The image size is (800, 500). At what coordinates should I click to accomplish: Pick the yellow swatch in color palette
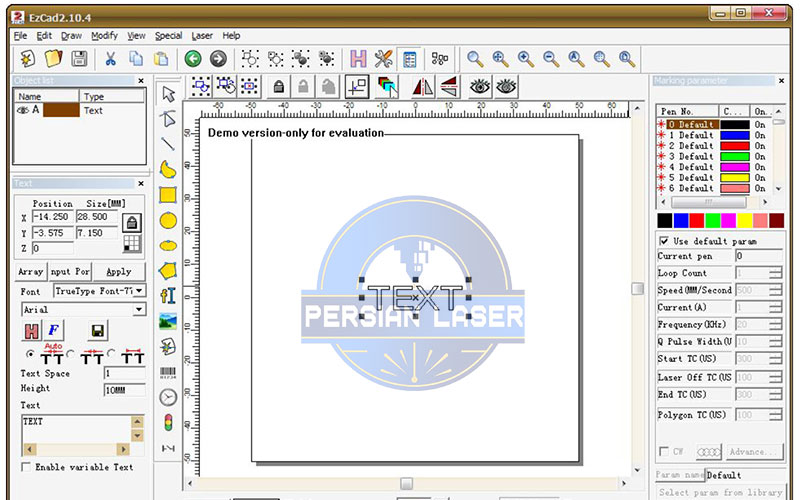[x=744, y=220]
